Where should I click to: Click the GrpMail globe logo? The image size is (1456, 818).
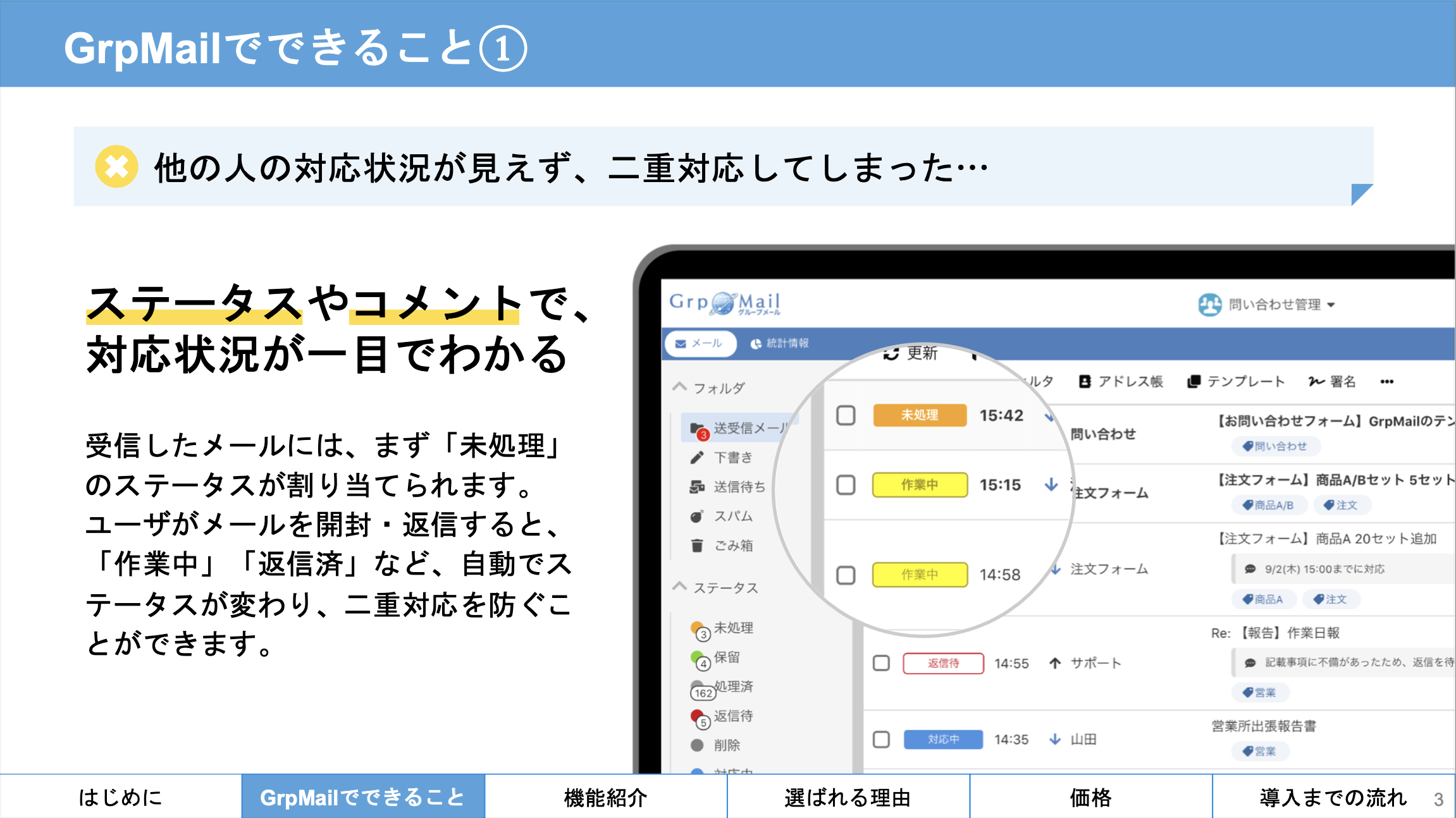click(725, 303)
